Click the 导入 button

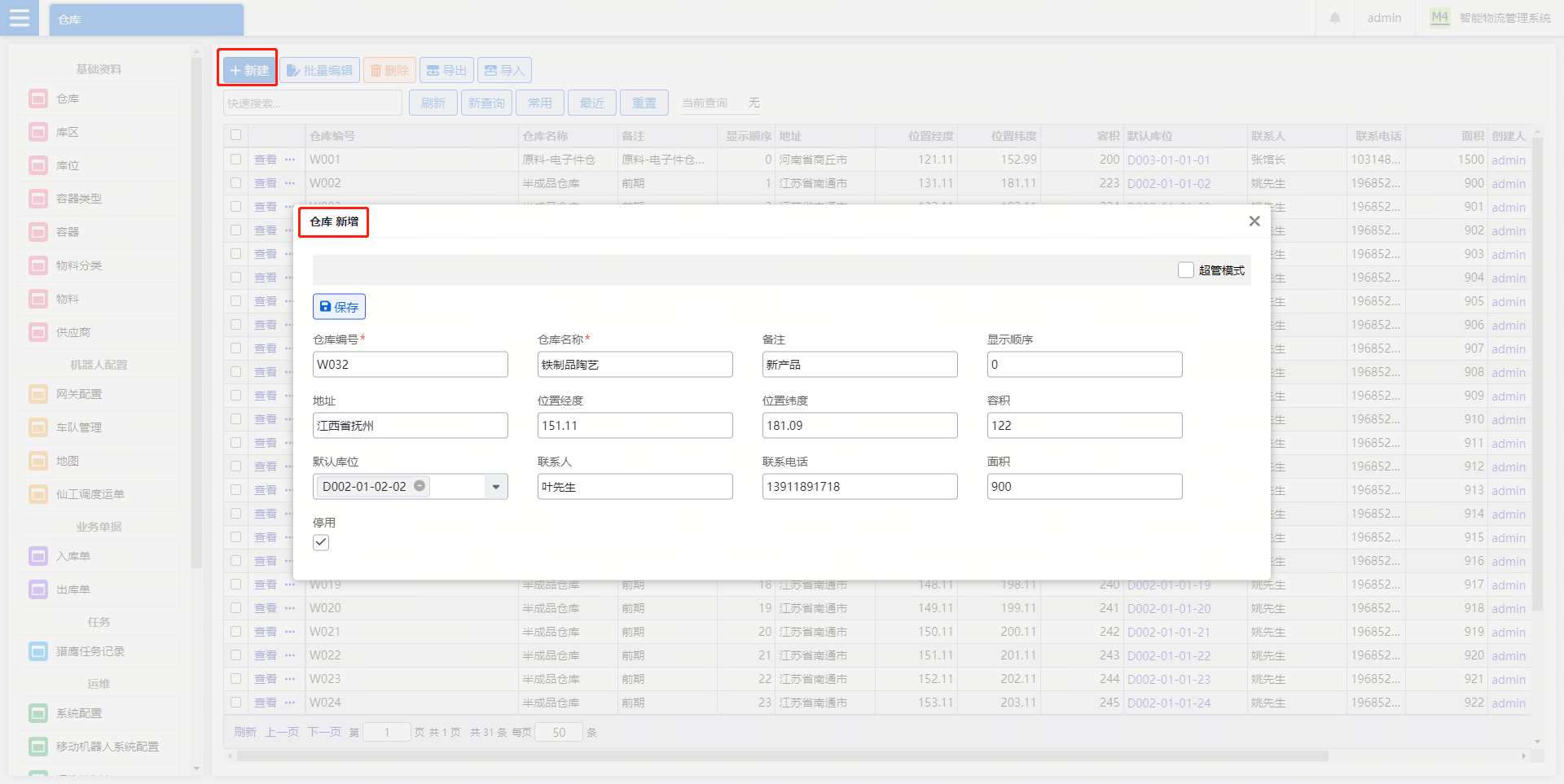click(x=504, y=70)
